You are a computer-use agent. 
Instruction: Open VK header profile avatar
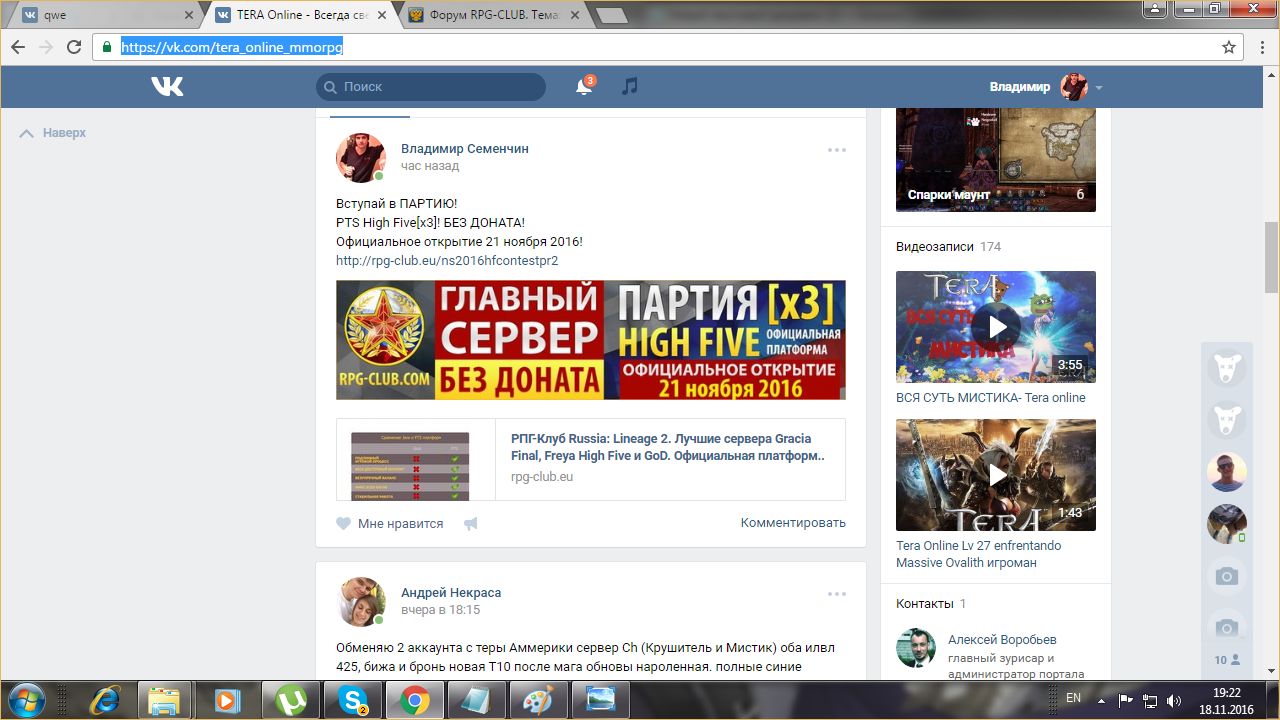(x=1074, y=87)
